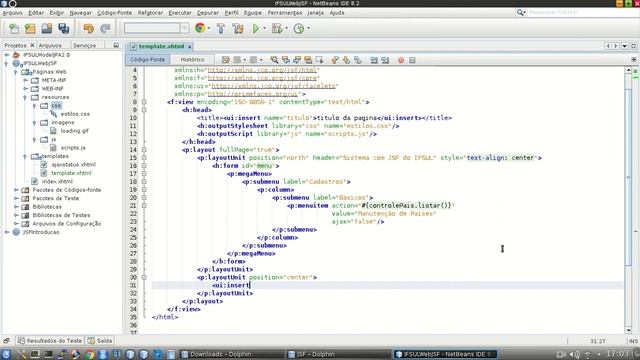640x360 pixels.
Task: Undo the last edit with the toolbar arrow
Action: tap(89, 29)
